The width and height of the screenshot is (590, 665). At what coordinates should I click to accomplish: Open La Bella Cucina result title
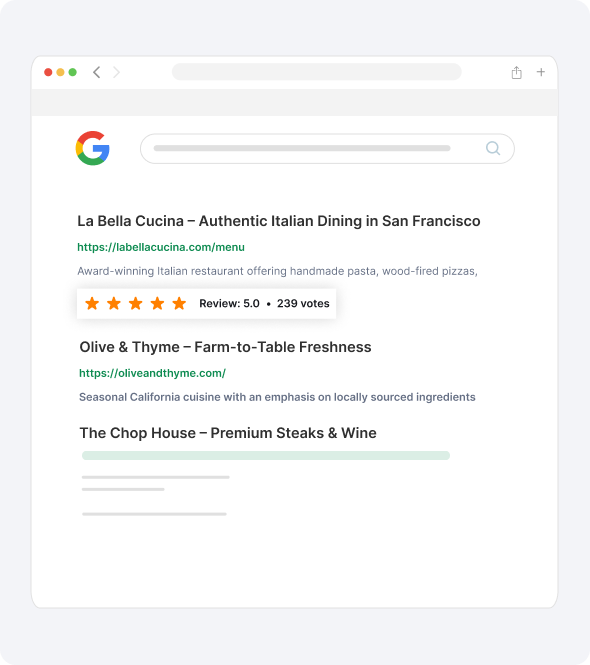coord(279,221)
